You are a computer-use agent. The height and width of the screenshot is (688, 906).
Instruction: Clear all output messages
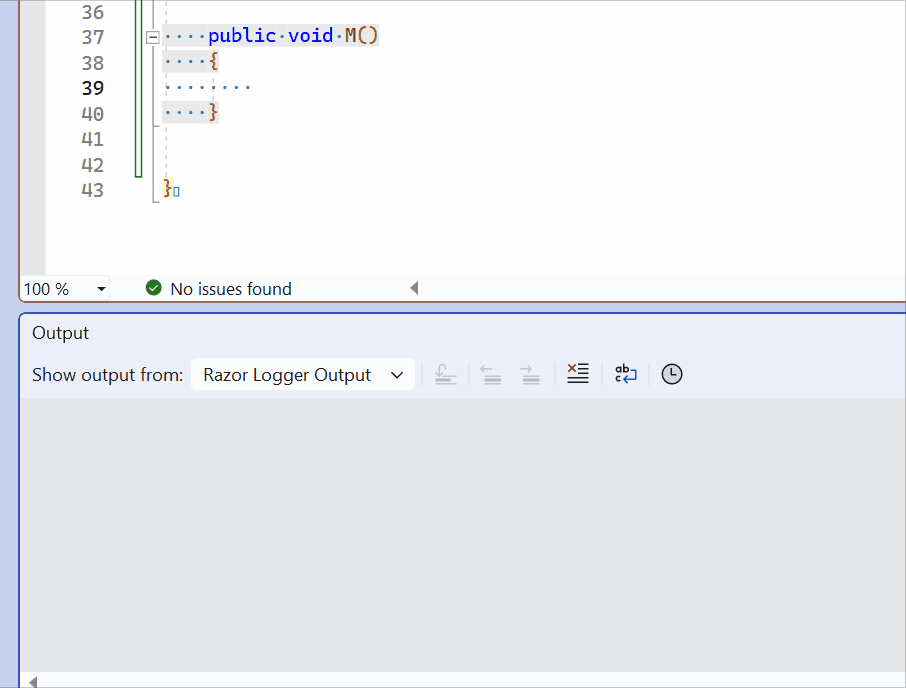click(x=578, y=374)
